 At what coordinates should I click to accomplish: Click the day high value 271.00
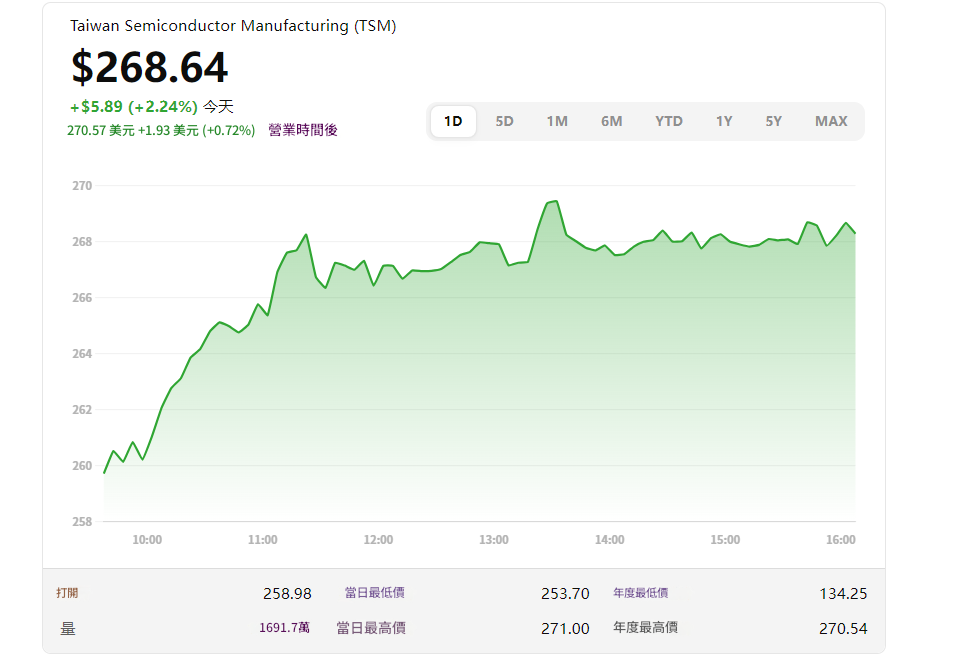pos(565,628)
